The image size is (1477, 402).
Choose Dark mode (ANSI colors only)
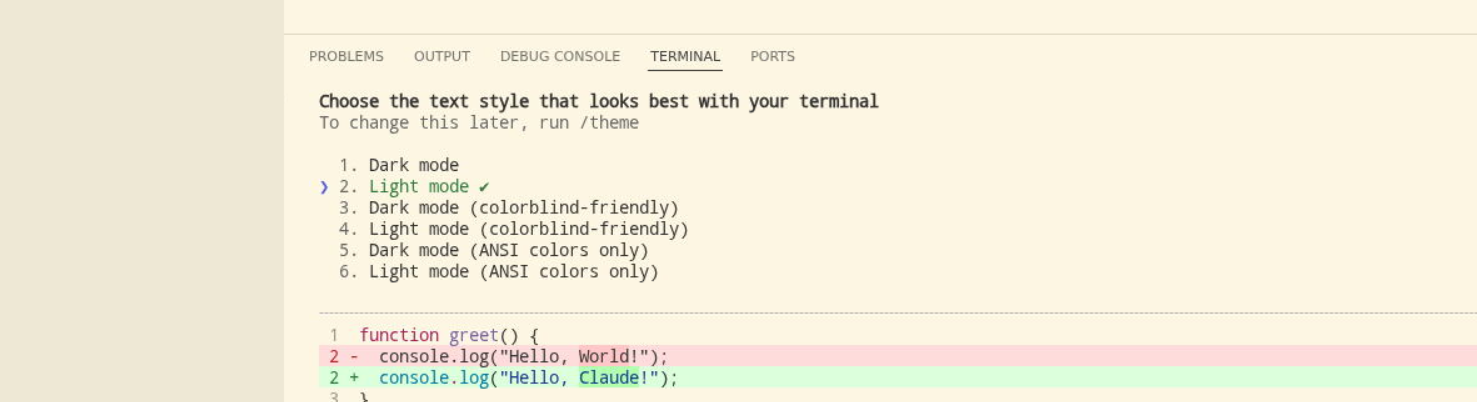pos(508,250)
